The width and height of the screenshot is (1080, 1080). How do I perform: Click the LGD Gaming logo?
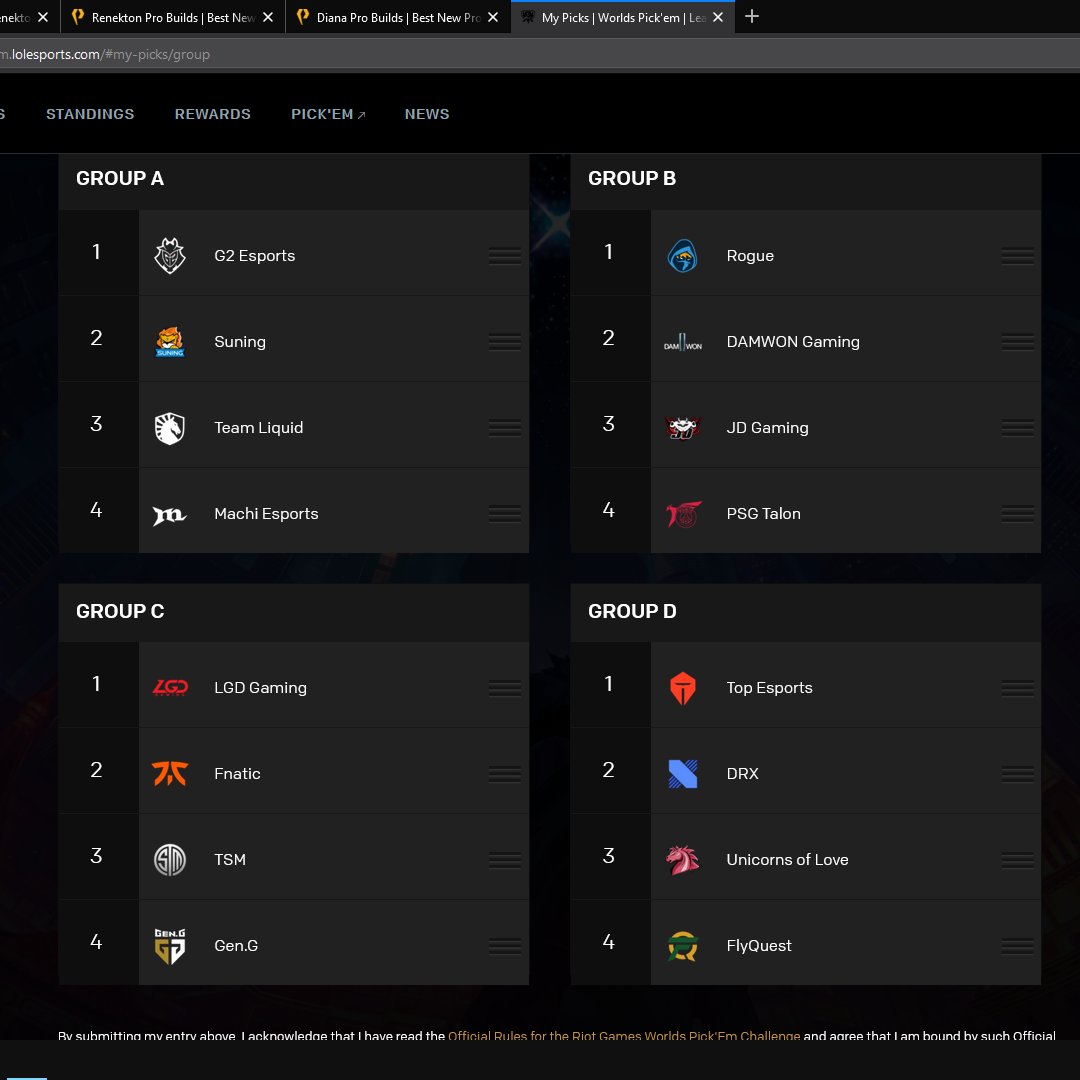[x=169, y=687]
